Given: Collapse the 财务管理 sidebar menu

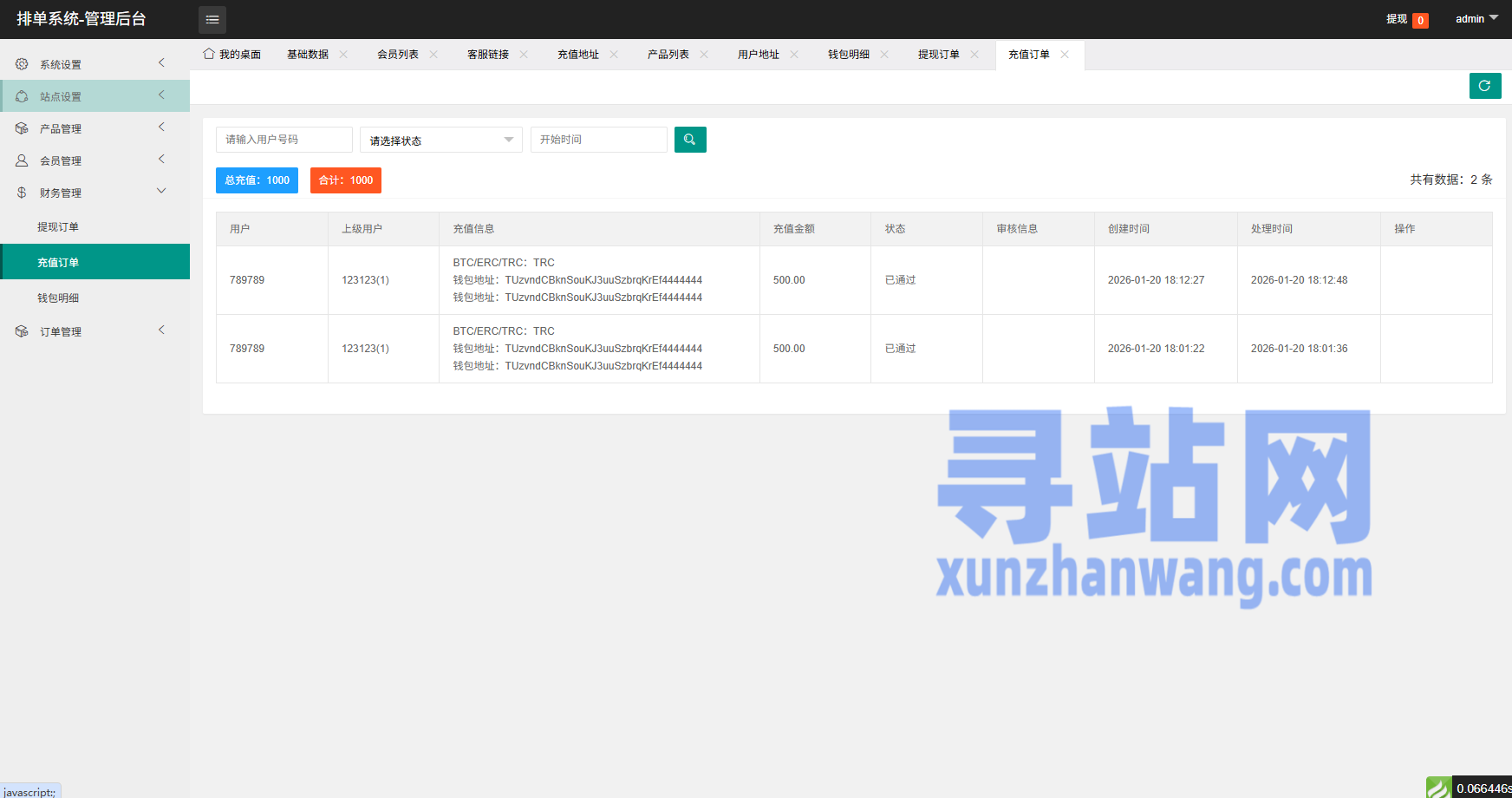Looking at the screenshot, I should point(94,193).
